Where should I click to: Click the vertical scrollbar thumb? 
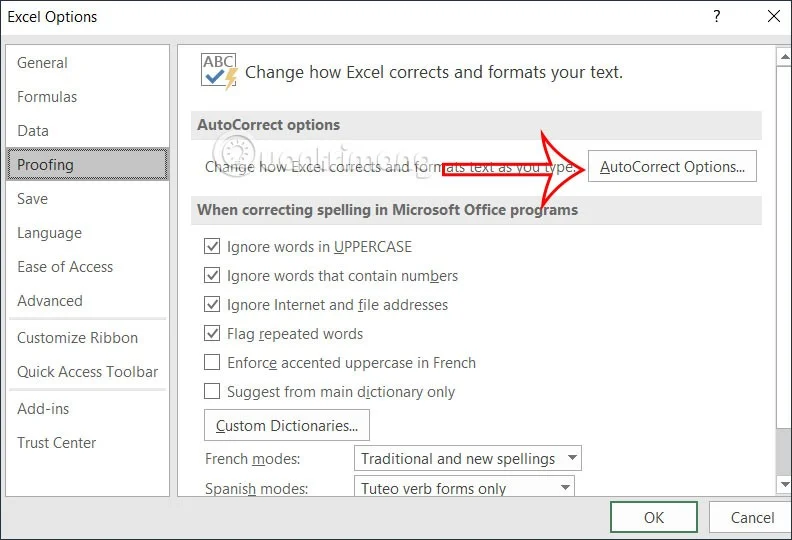[784, 451]
